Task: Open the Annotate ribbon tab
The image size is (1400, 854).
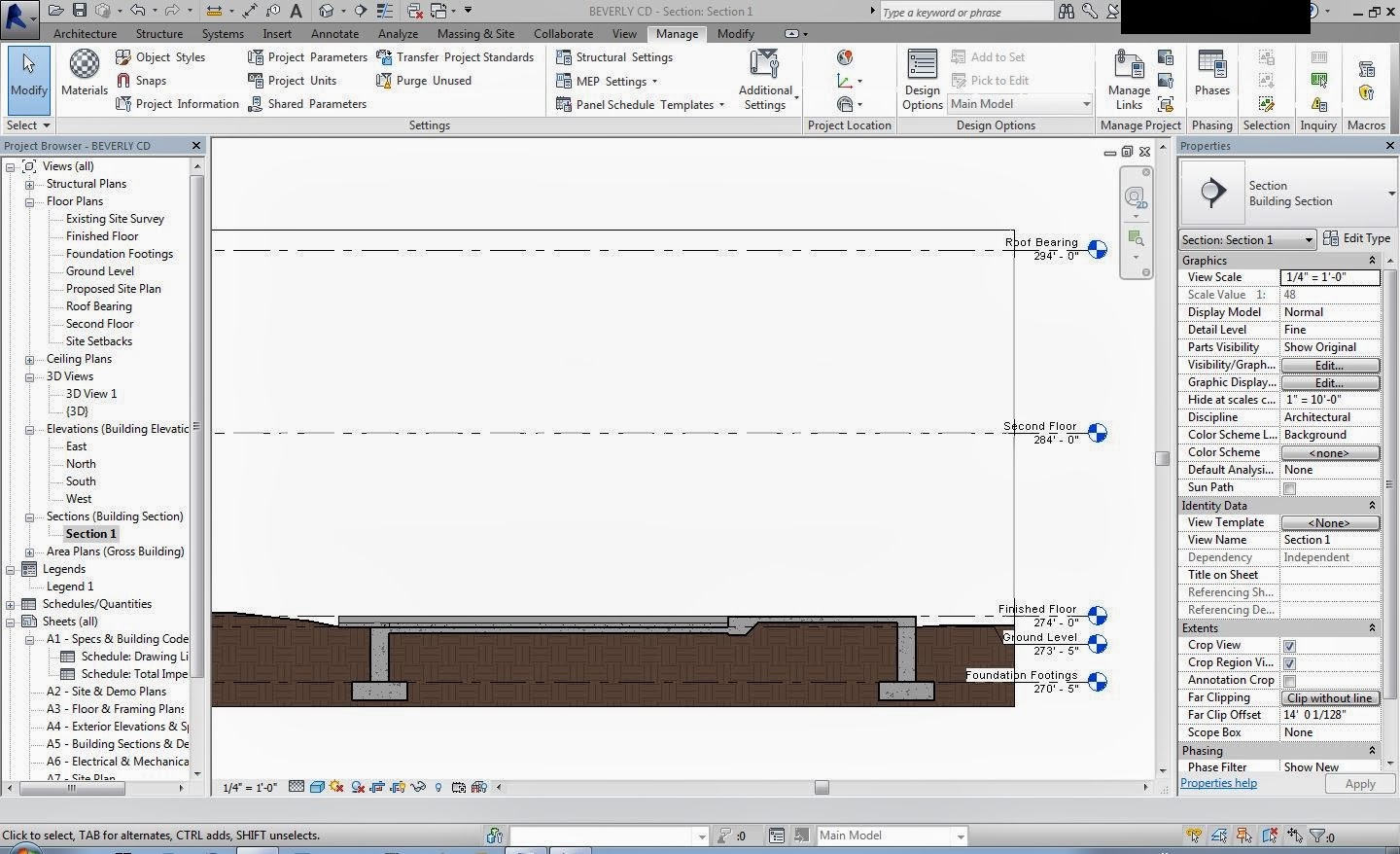Action: pos(334,33)
